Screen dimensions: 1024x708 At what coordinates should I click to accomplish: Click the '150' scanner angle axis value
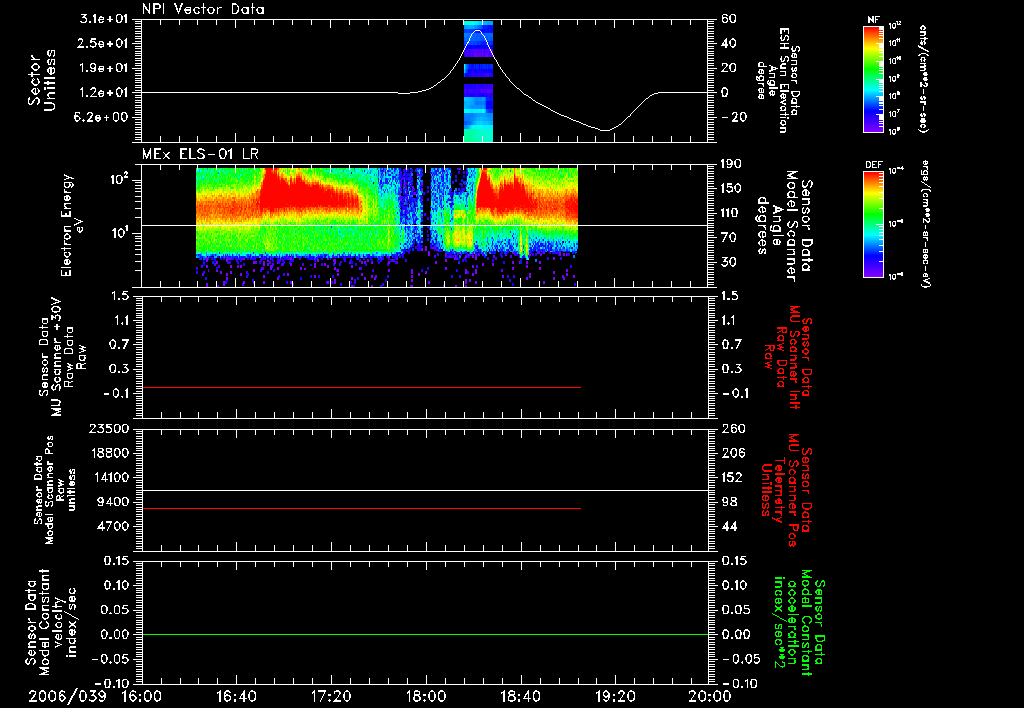(733, 188)
